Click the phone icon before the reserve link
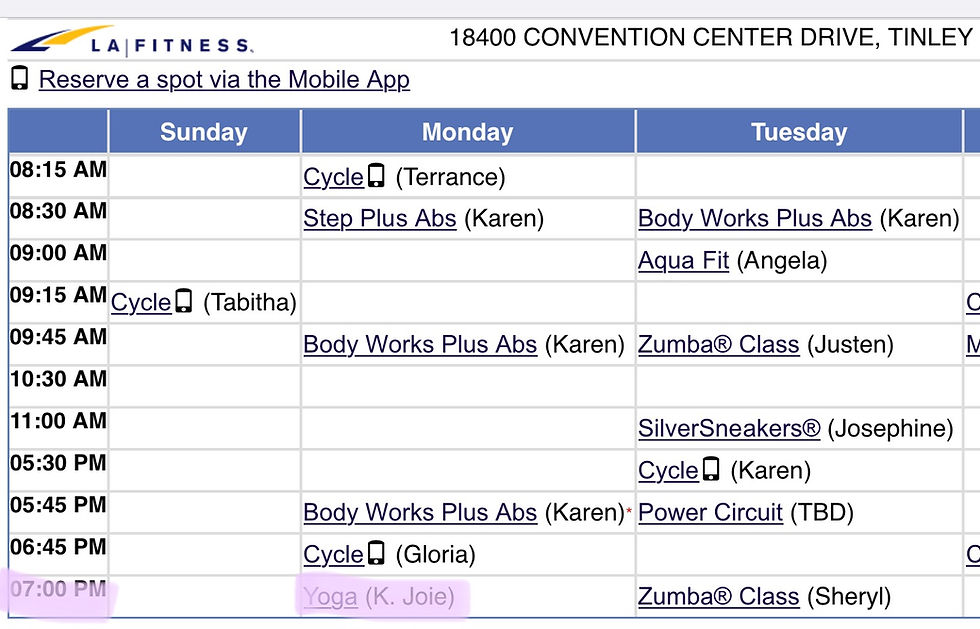The image size is (980, 629). tap(17, 78)
